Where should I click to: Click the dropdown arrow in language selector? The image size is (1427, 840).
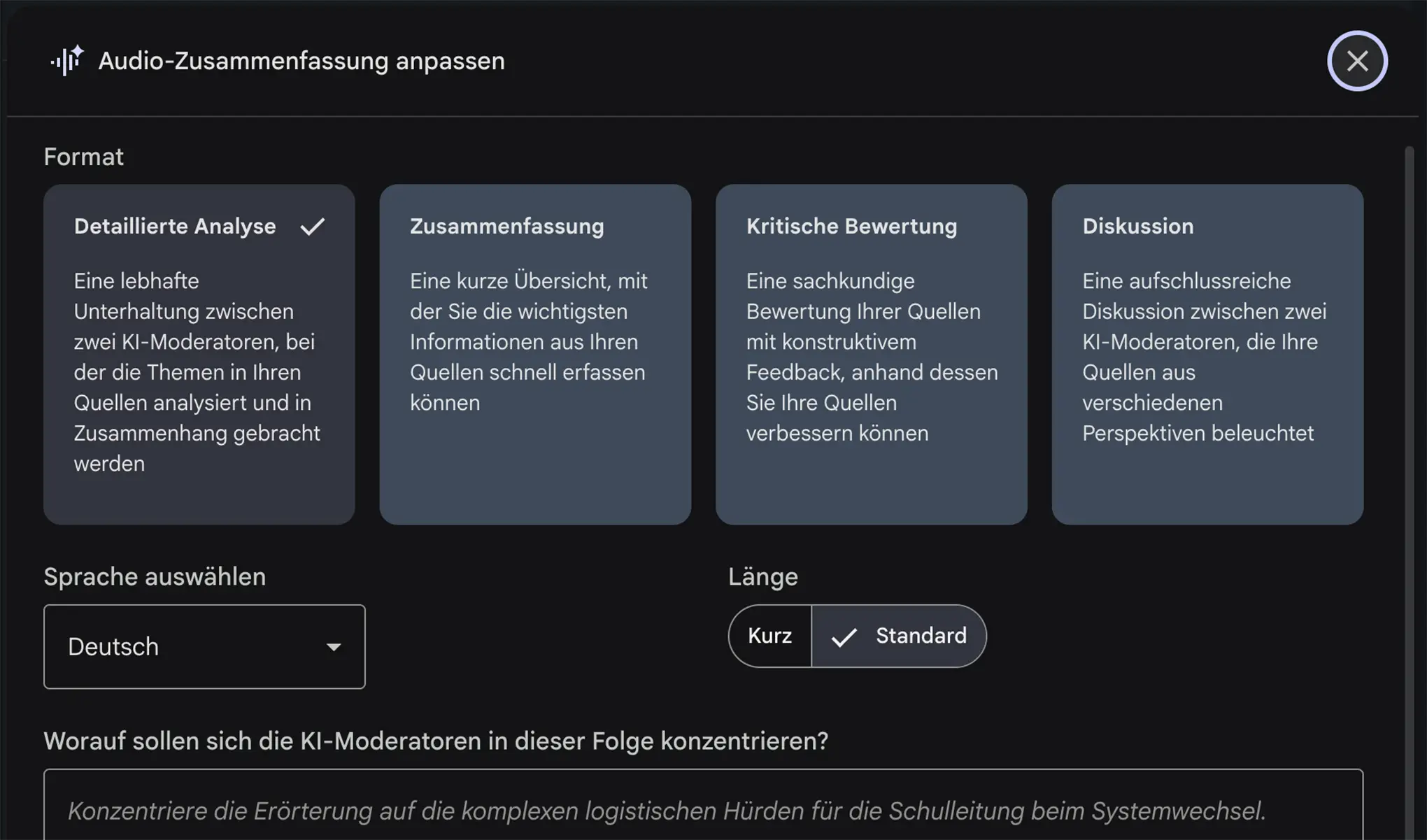coord(334,647)
